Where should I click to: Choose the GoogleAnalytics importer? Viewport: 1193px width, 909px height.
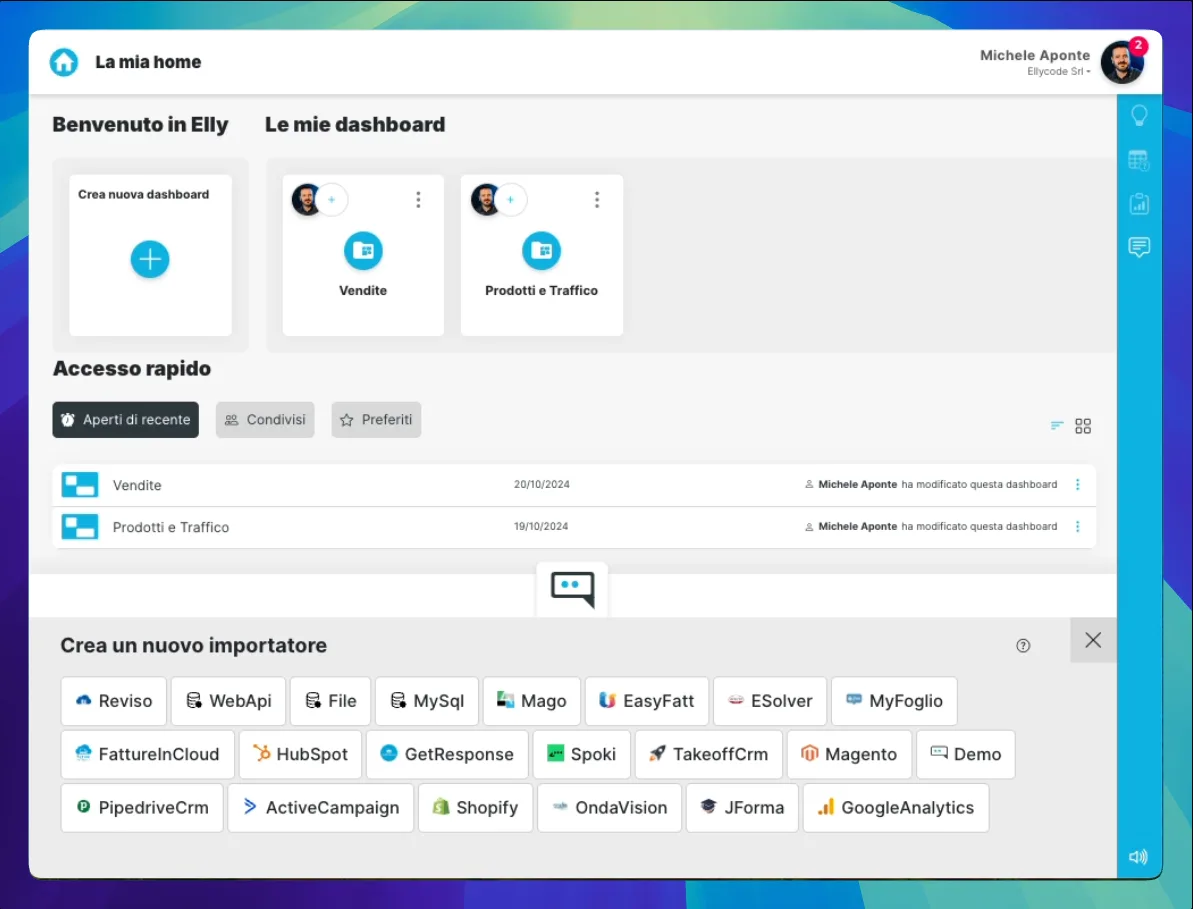896,808
